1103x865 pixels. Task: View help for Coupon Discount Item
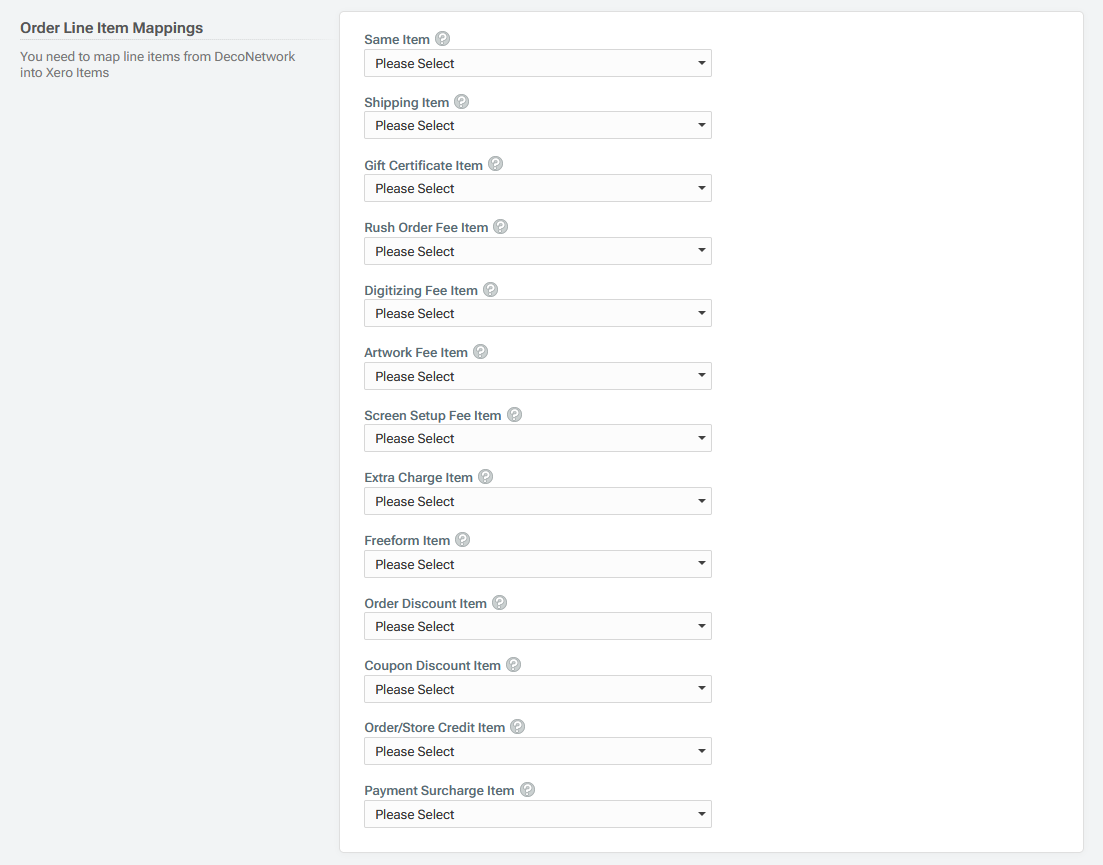[x=514, y=665]
